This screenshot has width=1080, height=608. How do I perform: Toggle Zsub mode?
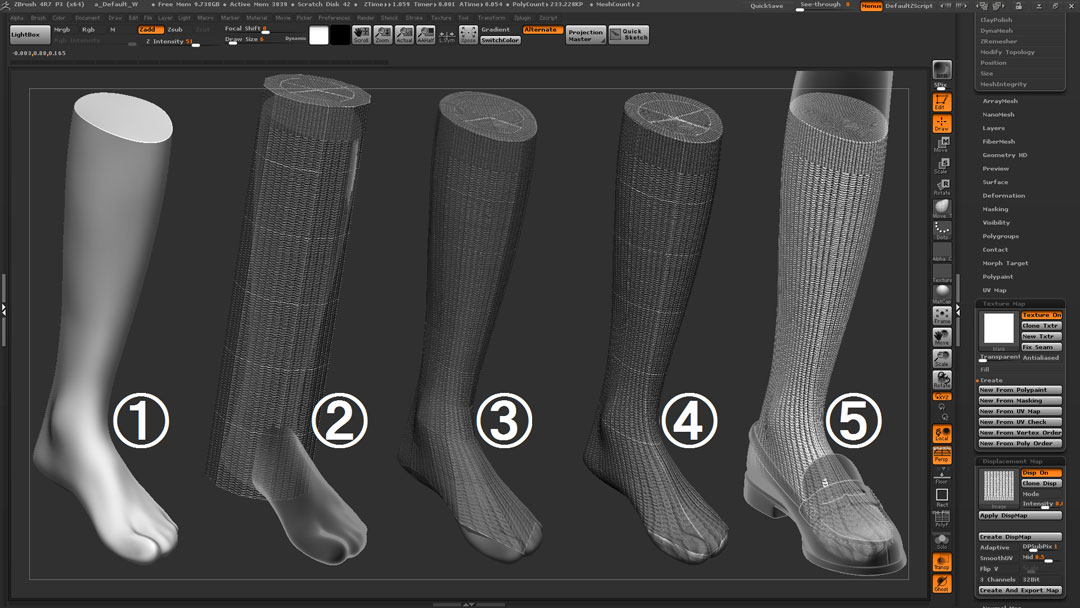point(176,30)
